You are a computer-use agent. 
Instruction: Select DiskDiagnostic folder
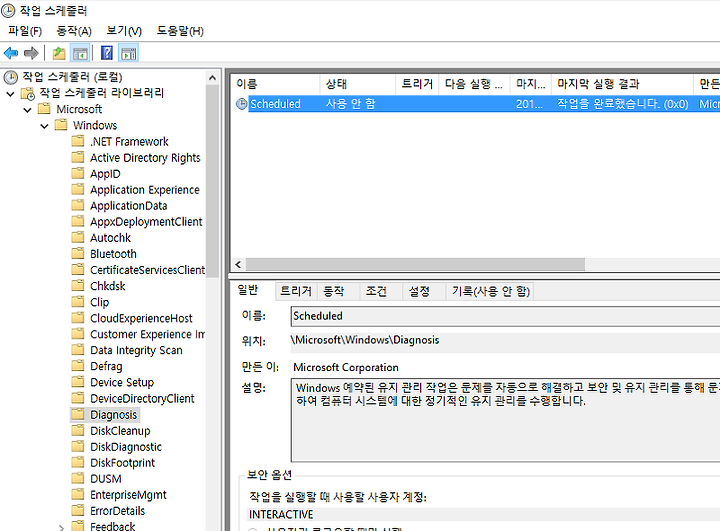[x=126, y=447]
